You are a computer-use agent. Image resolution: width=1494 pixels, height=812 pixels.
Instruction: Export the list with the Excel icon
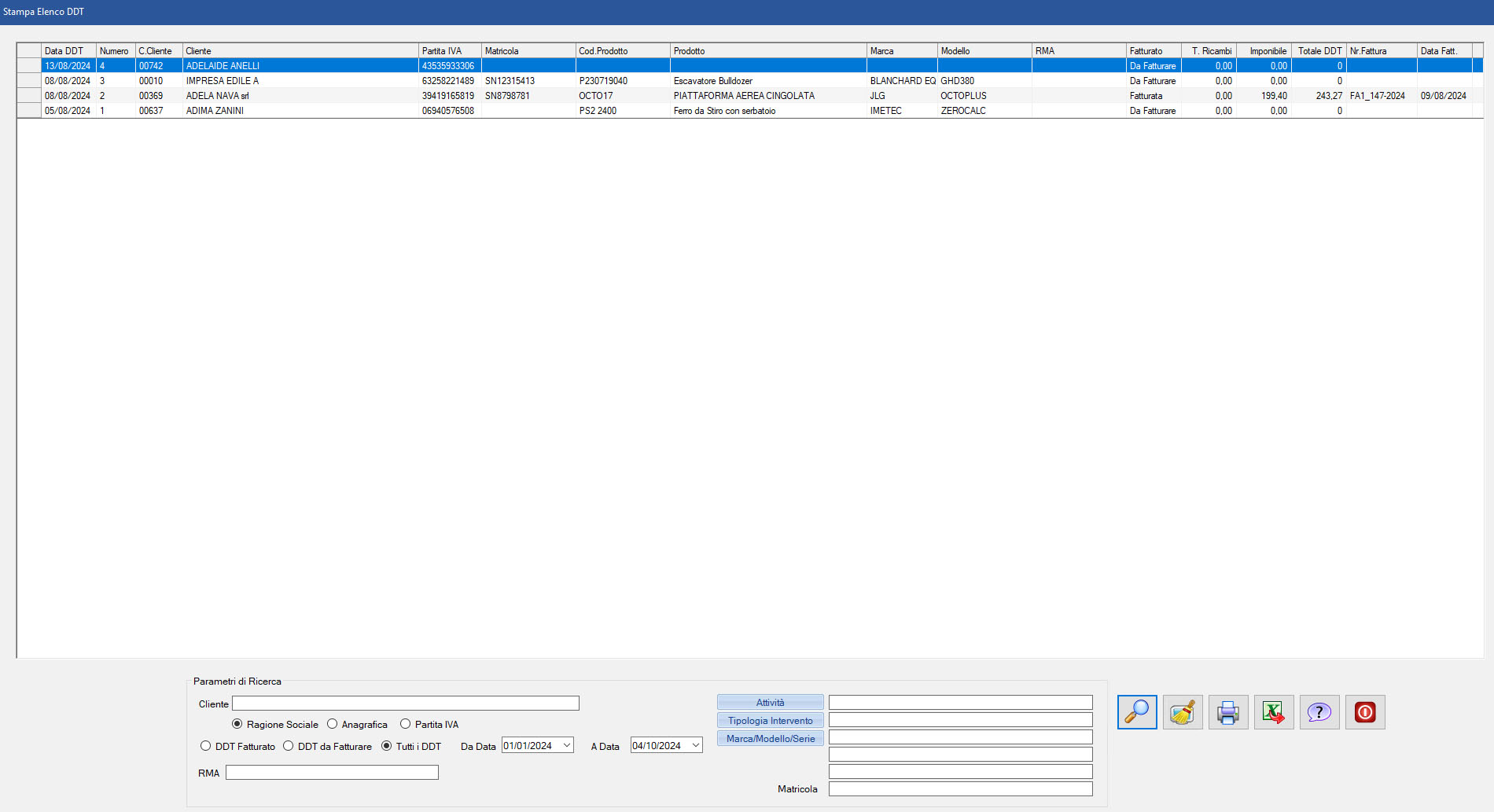pos(1274,712)
